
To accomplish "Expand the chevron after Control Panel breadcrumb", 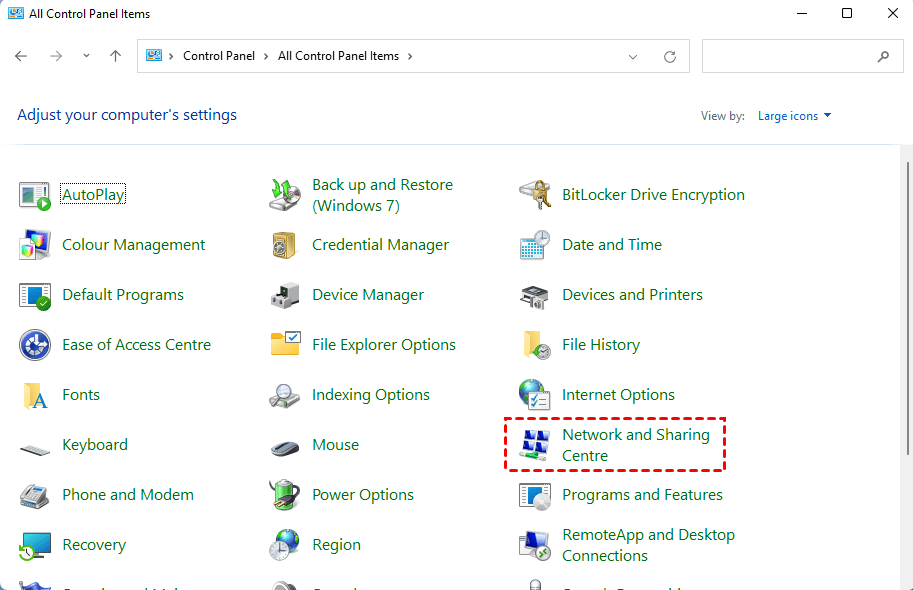I will point(266,56).
